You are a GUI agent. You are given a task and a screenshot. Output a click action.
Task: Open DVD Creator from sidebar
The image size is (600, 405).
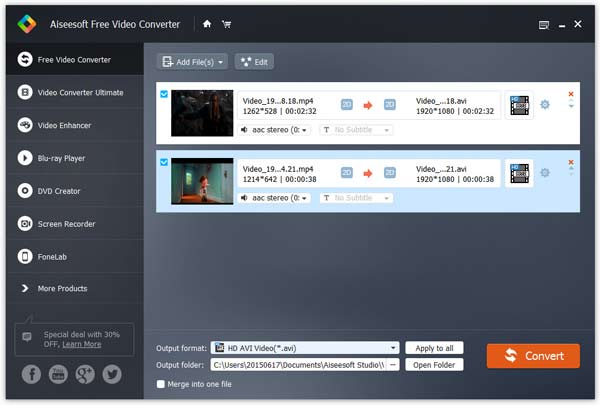[x=75, y=191]
